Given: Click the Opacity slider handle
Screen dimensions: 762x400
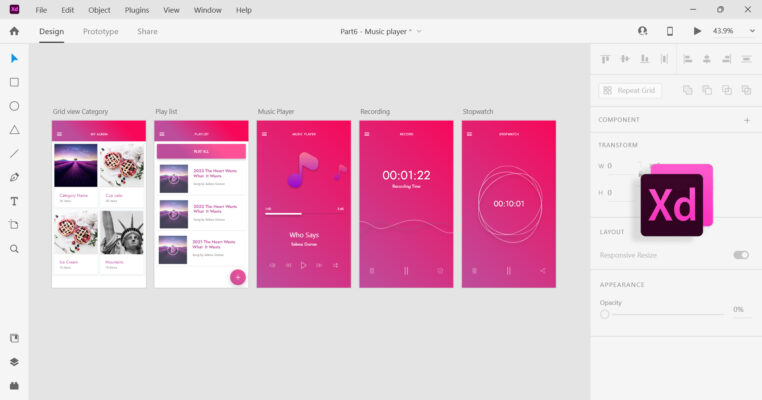Looking at the screenshot, I should 605,314.
